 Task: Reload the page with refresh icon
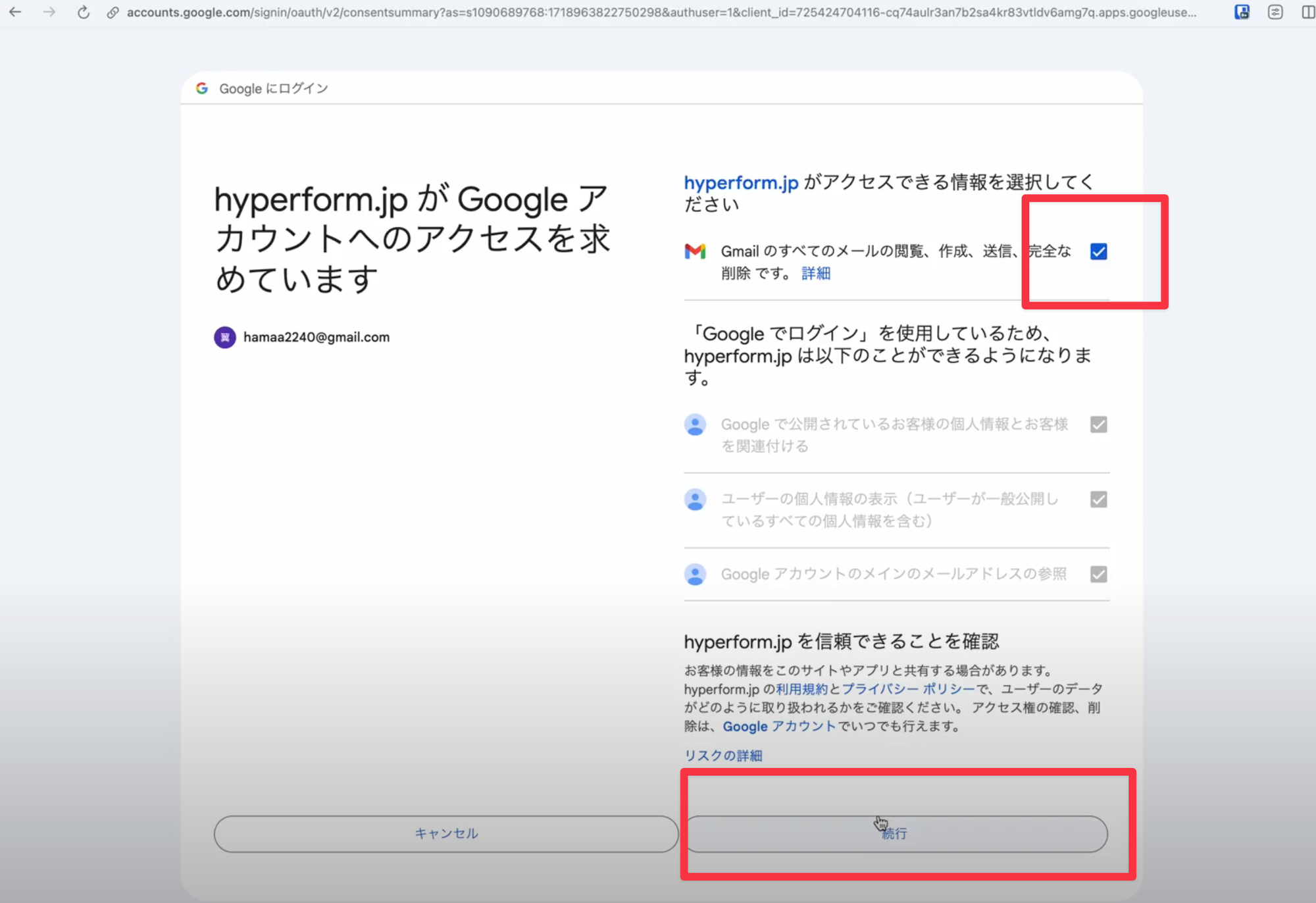[84, 12]
